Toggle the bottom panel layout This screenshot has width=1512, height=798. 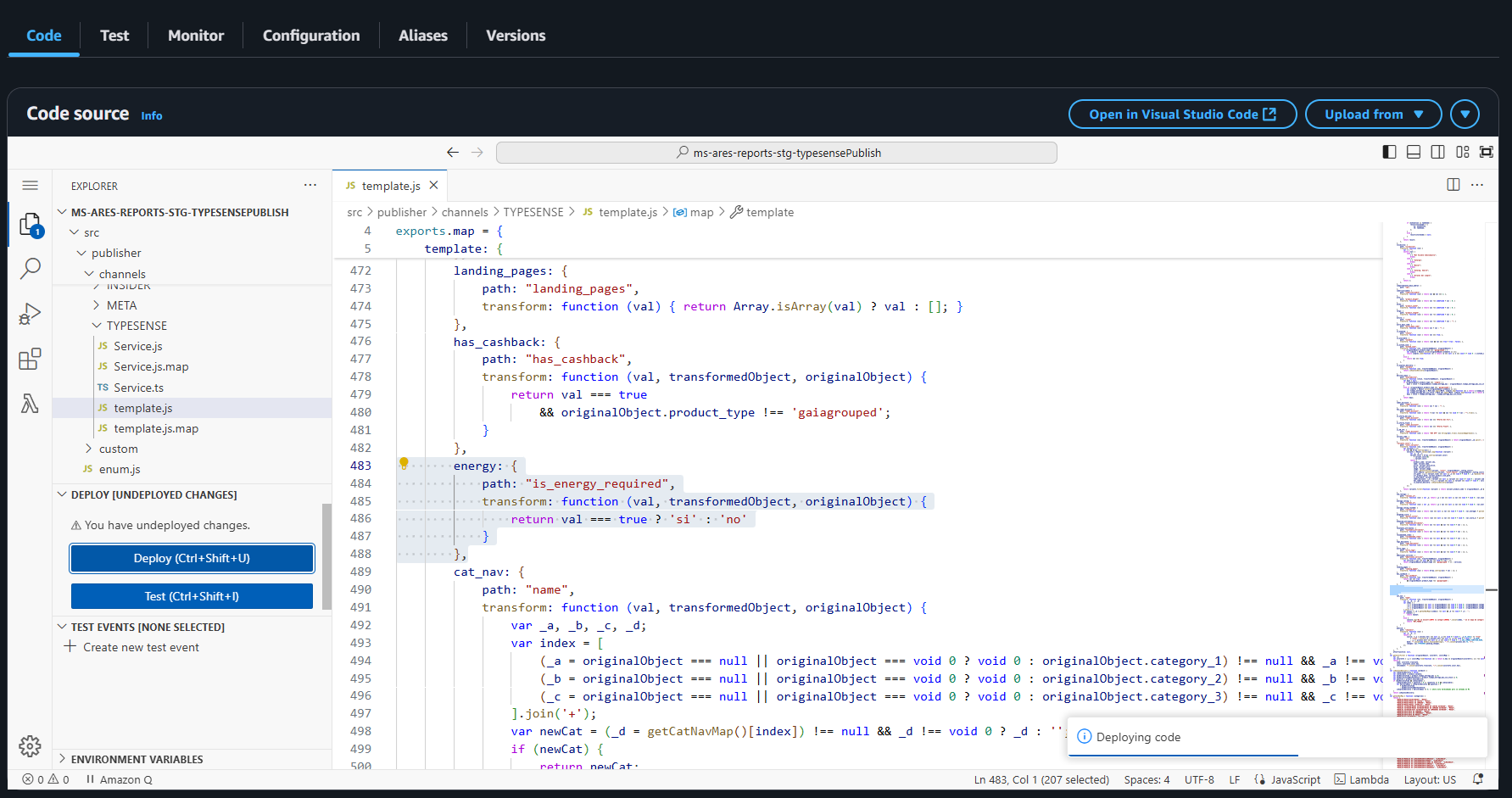coord(1414,152)
